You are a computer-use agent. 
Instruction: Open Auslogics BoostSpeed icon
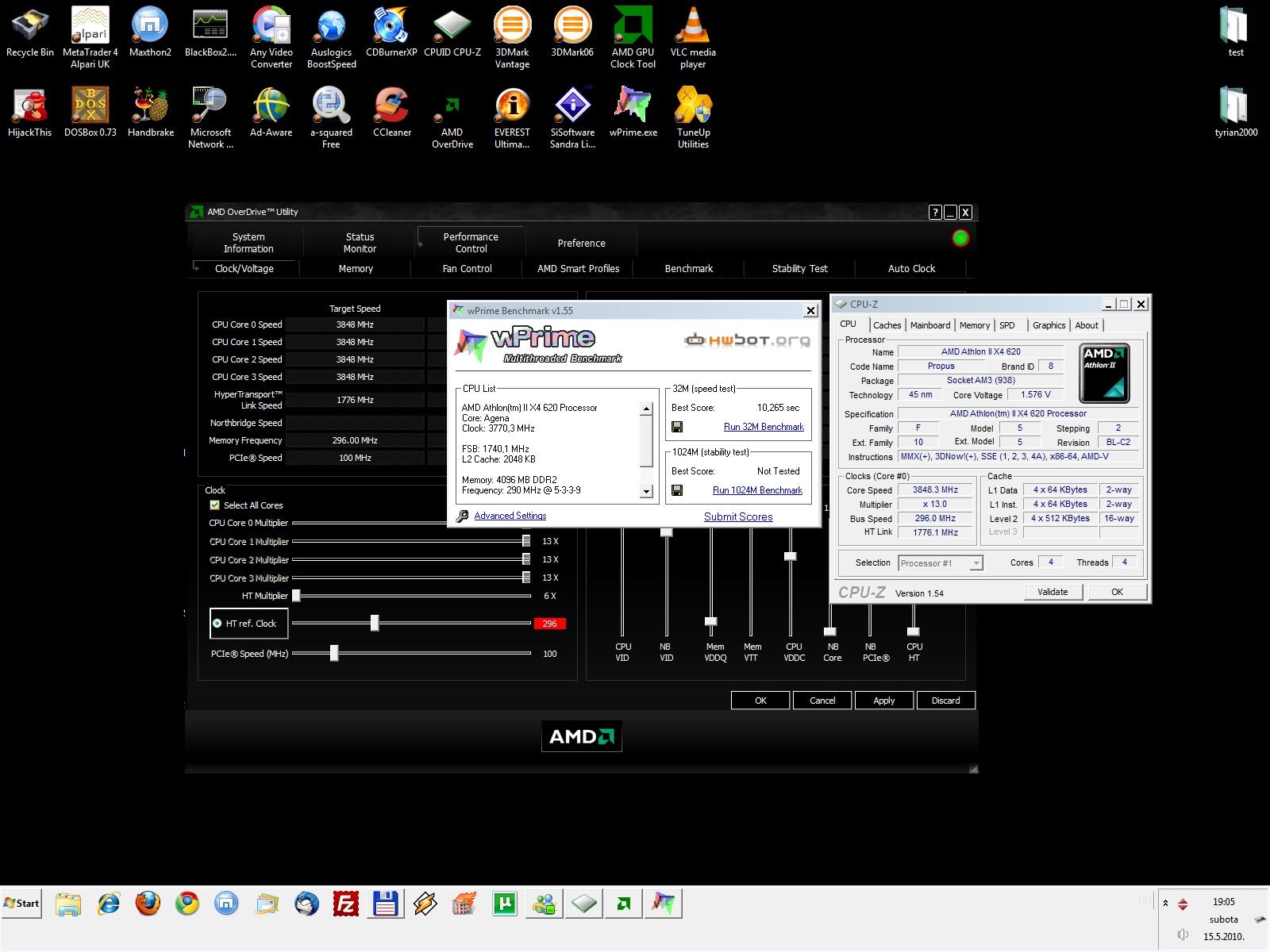[x=332, y=37]
